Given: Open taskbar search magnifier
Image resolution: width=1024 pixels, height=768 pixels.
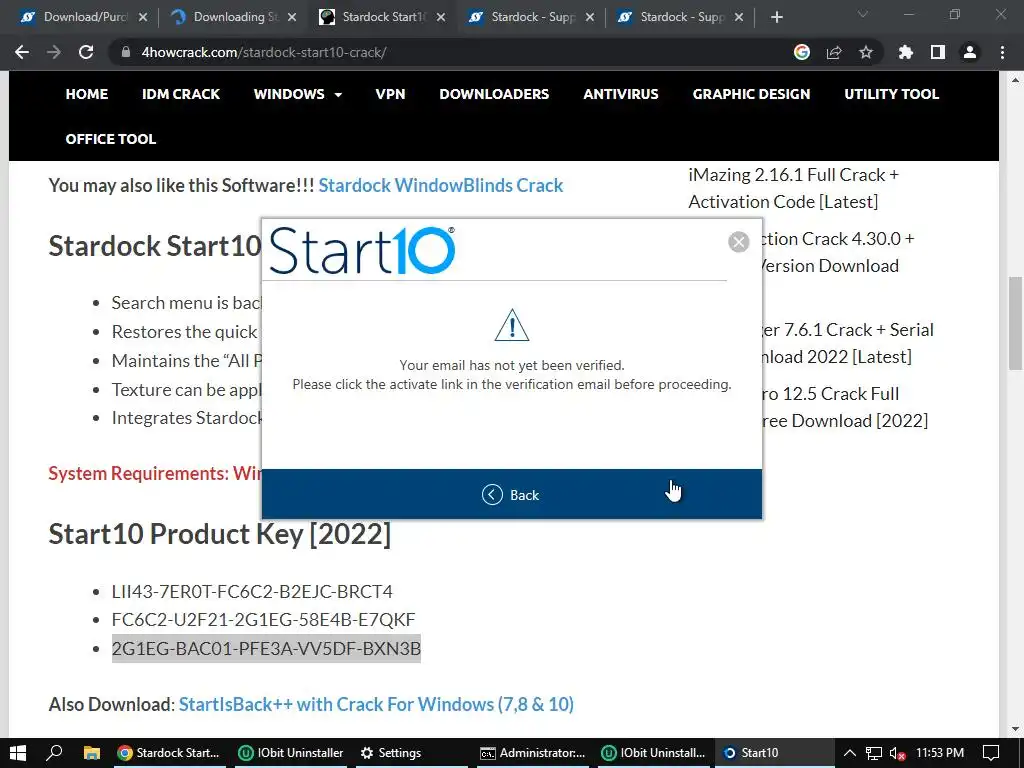Looking at the screenshot, I should (x=54, y=753).
